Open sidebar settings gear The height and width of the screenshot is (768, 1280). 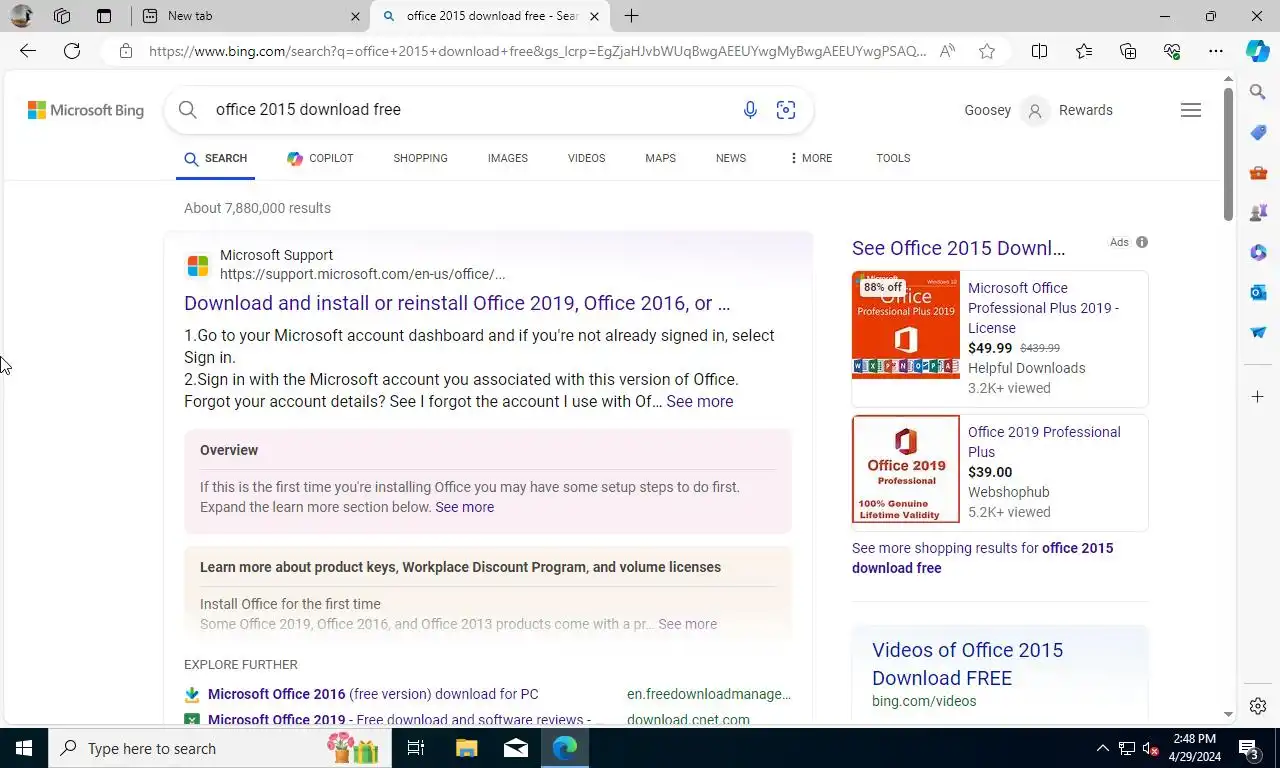(x=1258, y=706)
